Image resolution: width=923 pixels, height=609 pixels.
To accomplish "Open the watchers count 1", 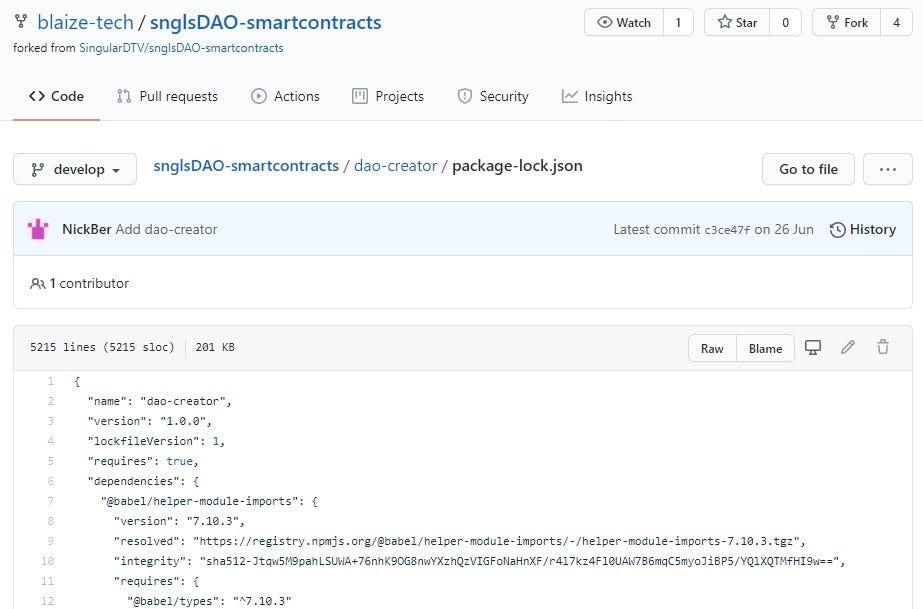I will [x=678, y=22].
